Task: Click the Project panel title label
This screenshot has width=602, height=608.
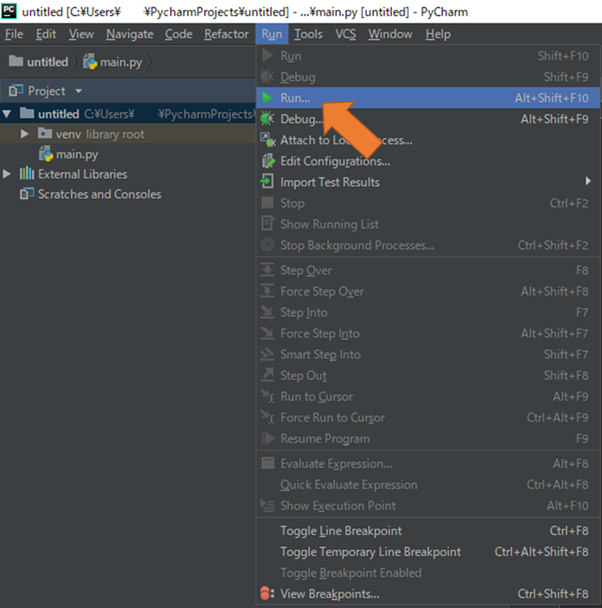Action: pos(47,91)
